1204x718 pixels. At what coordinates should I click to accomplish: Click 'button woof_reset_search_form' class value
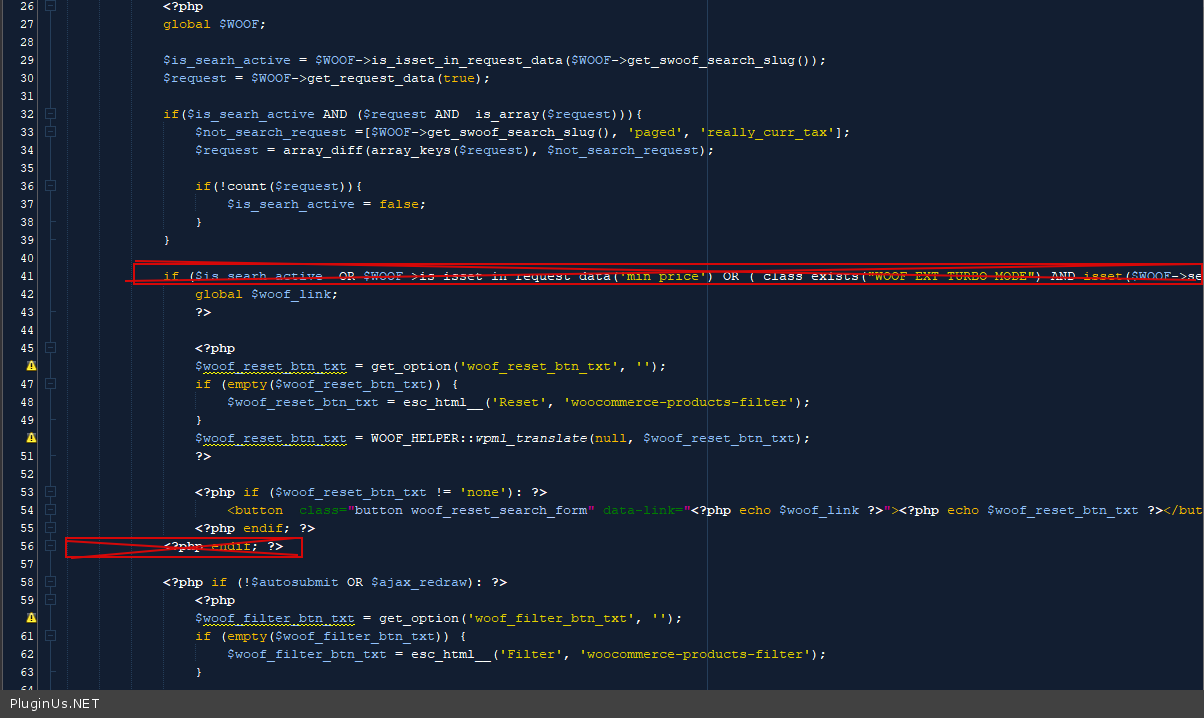pos(471,510)
